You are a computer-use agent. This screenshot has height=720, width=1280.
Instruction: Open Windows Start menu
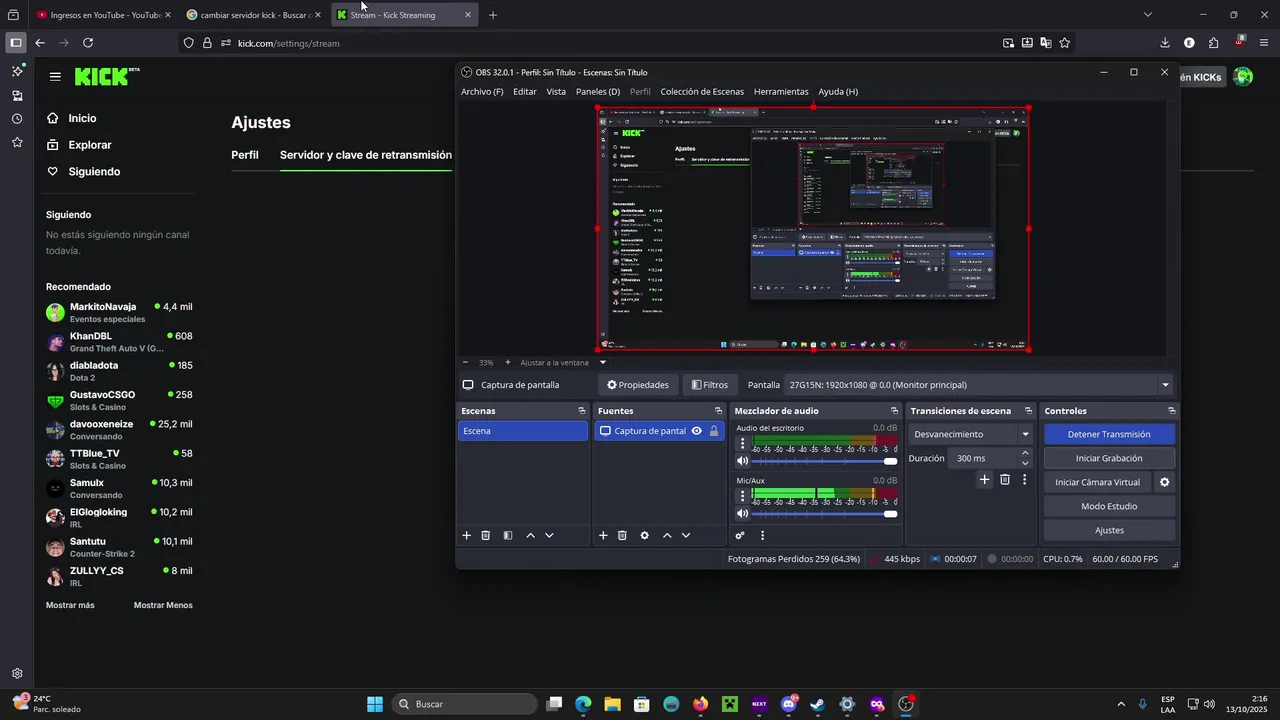pyautogui.click(x=375, y=704)
